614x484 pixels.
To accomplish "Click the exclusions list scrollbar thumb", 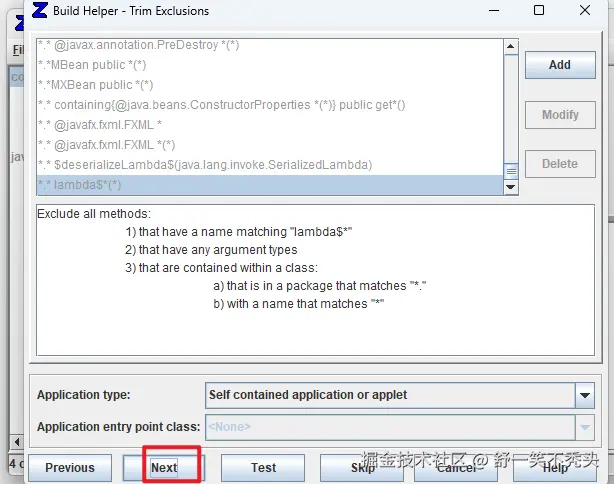I will [511, 171].
